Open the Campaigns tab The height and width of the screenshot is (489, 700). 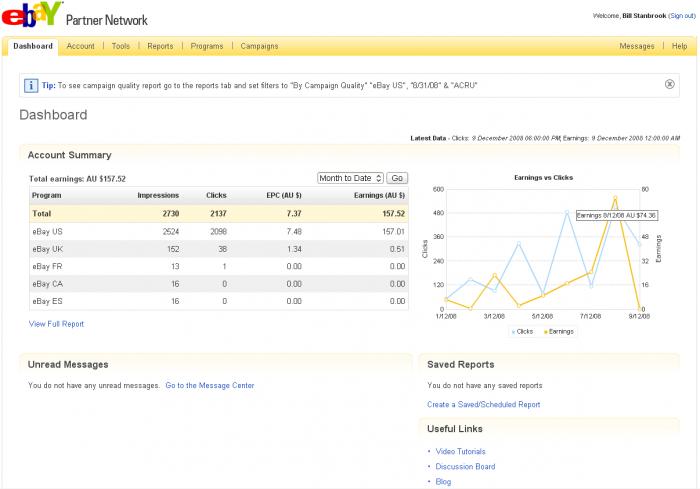point(259,46)
